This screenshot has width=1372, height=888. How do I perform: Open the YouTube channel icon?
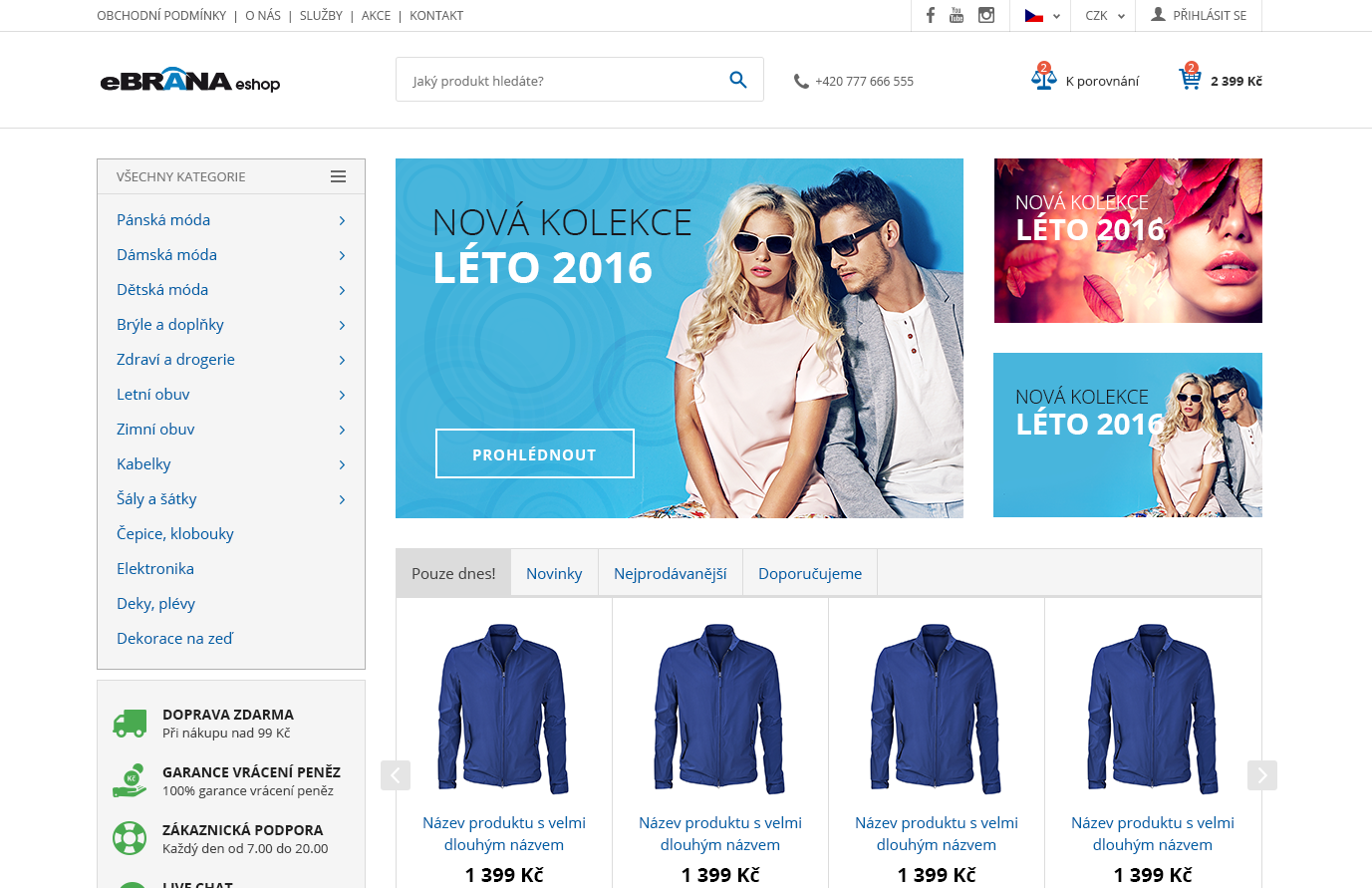click(x=957, y=15)
